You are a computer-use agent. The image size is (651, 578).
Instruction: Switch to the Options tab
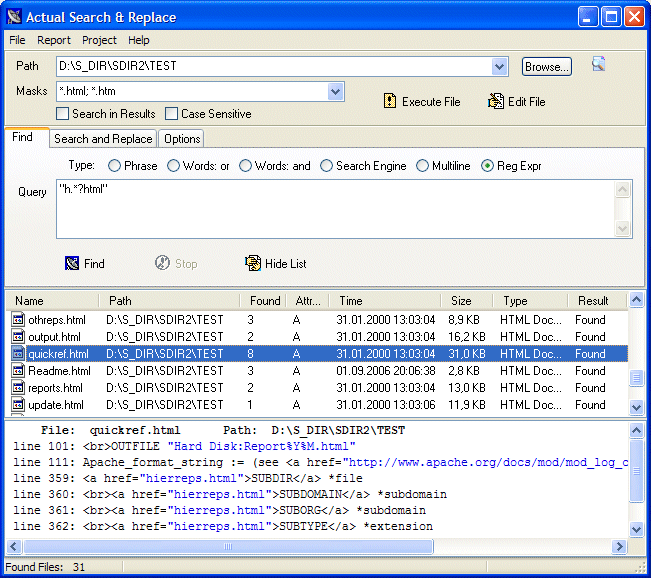click(182, 139)
